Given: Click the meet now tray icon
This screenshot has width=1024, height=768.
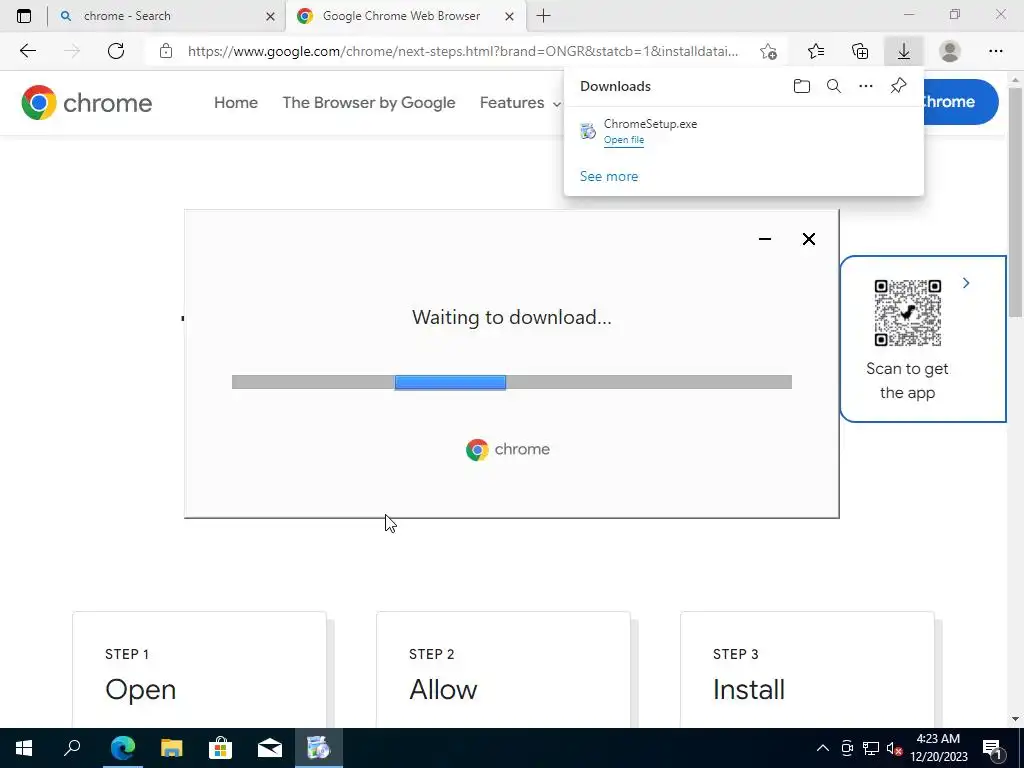Looking at the screenshot, I should tap(847, 748).
